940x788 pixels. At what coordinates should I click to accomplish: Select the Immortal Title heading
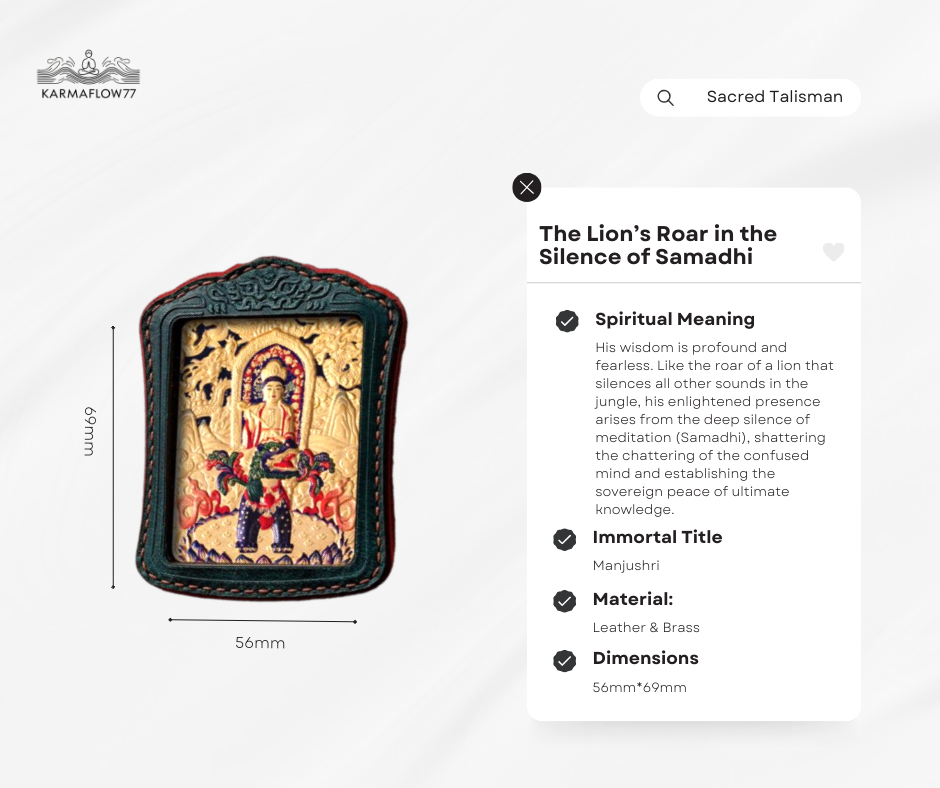[657, 537]
